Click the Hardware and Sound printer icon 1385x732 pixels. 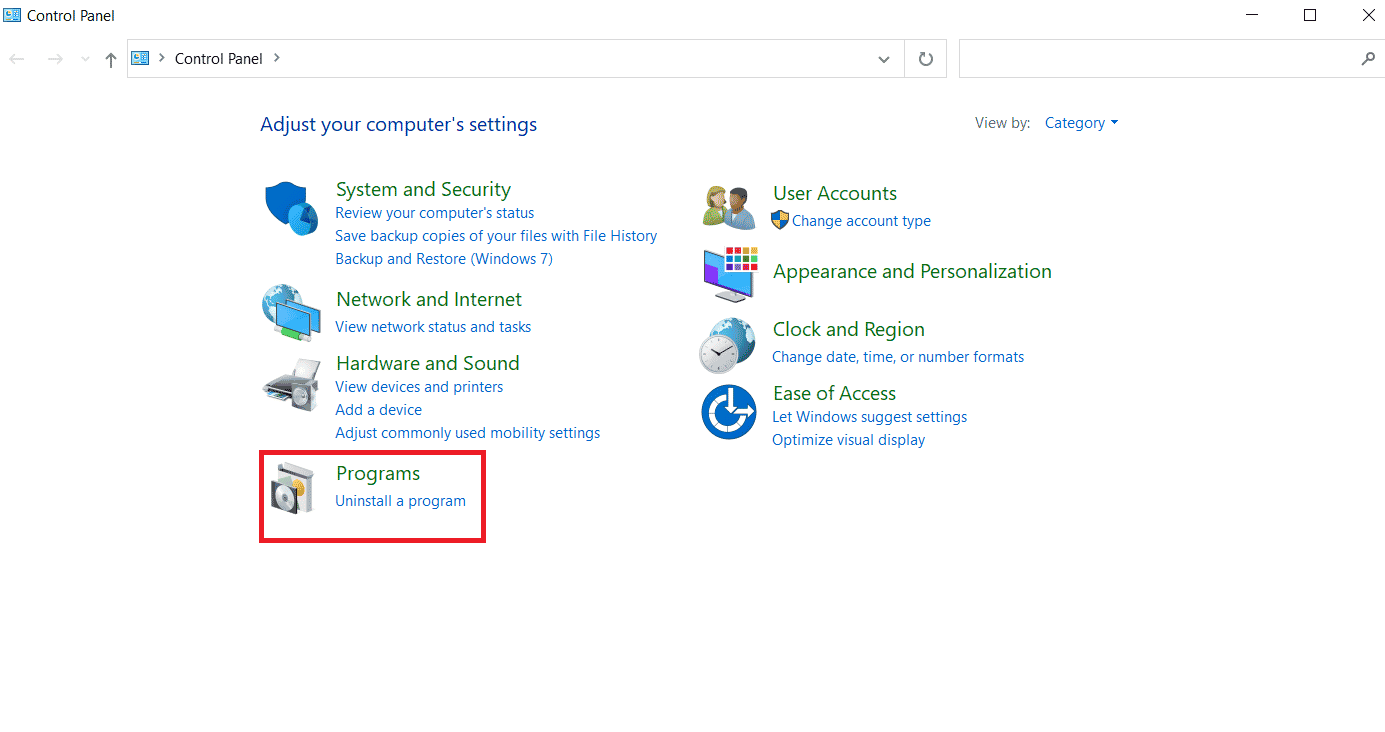click(291, 382)
